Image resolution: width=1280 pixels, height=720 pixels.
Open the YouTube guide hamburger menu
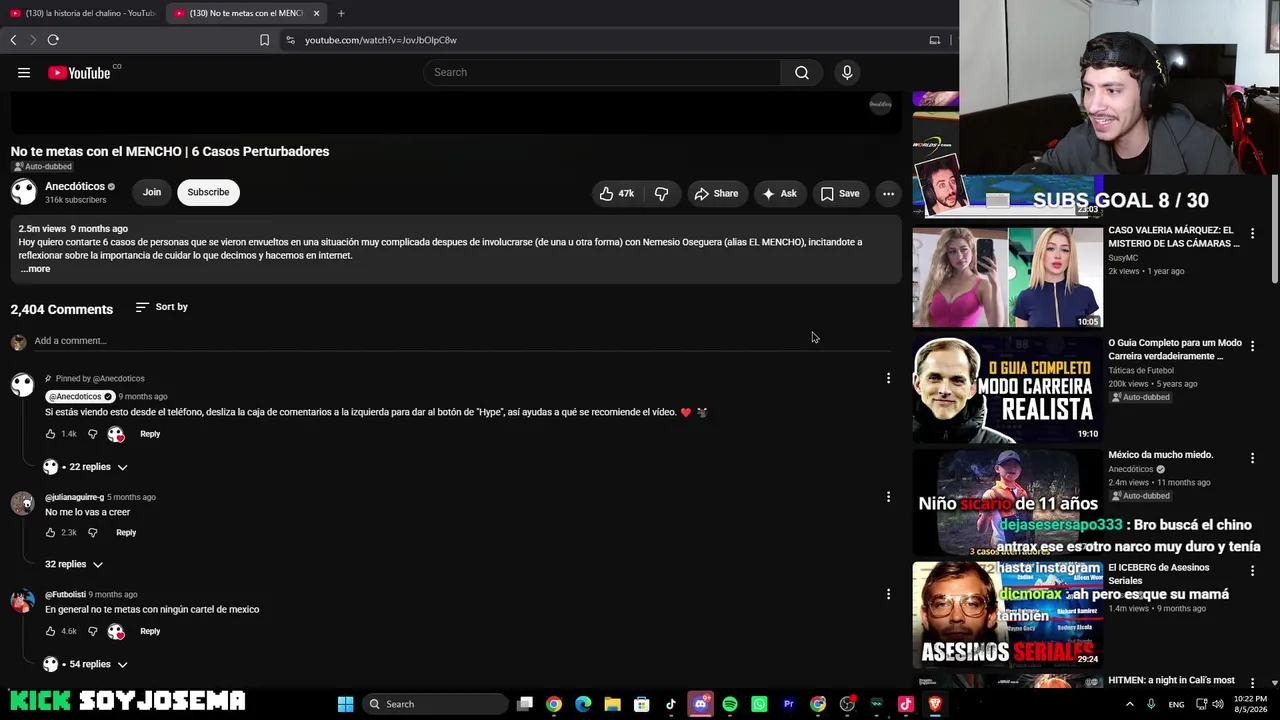[24, 72]
